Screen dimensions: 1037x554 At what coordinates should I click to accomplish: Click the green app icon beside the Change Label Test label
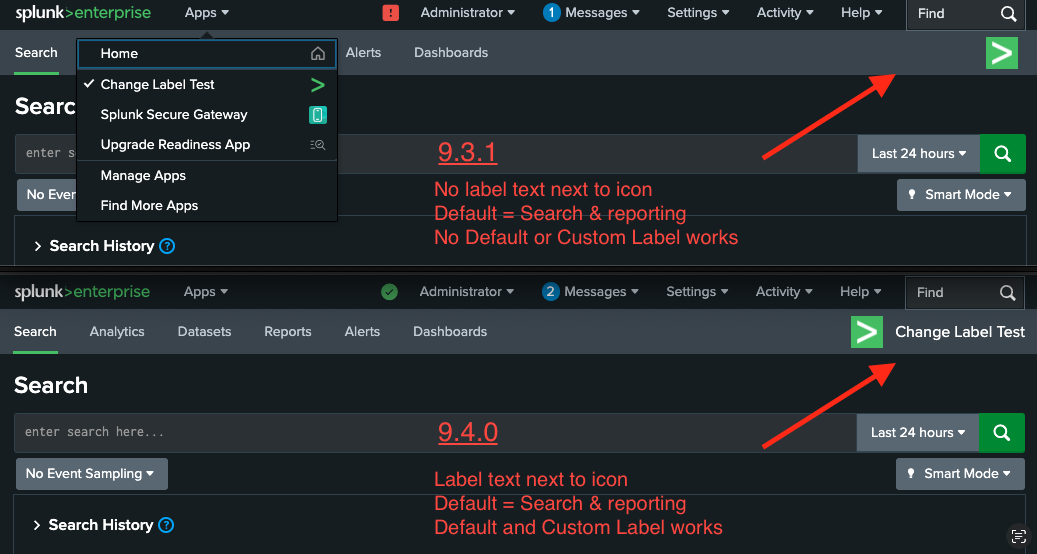coord(867,332)
